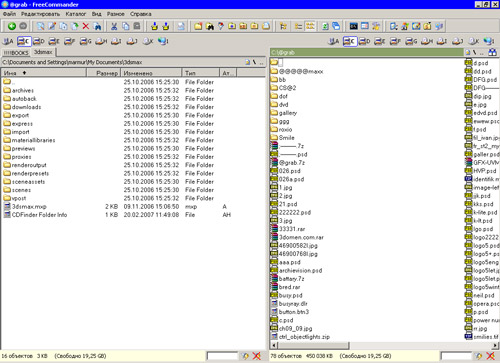500x363 pixels.
Task: Open the DOS prompt console icon
Action: click(x=354, y=26)
